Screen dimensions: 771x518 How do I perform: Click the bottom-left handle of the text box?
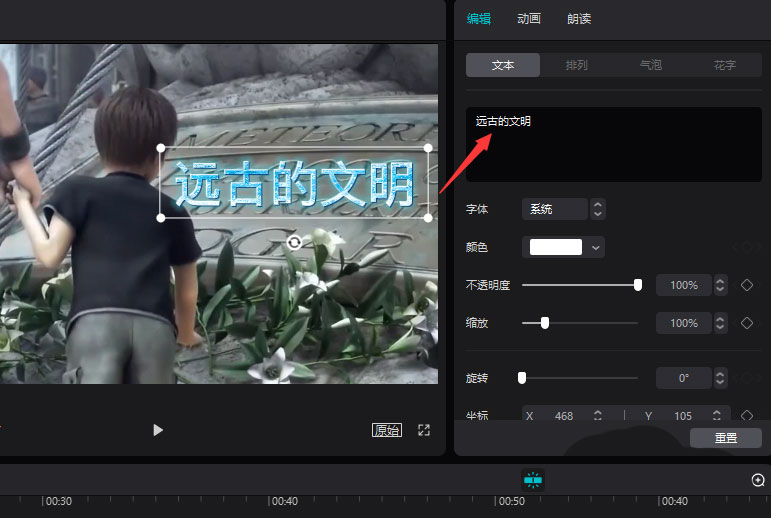tap(161, 217)
